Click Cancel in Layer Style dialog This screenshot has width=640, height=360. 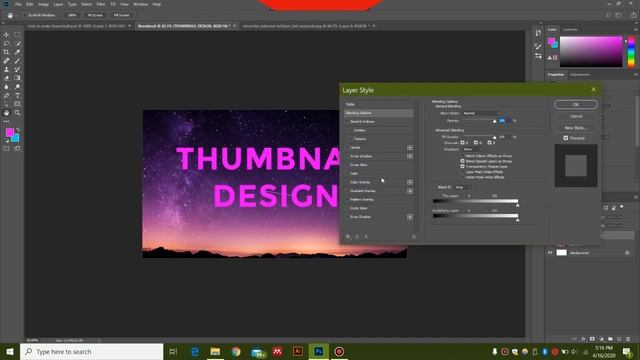pos(576,116)
